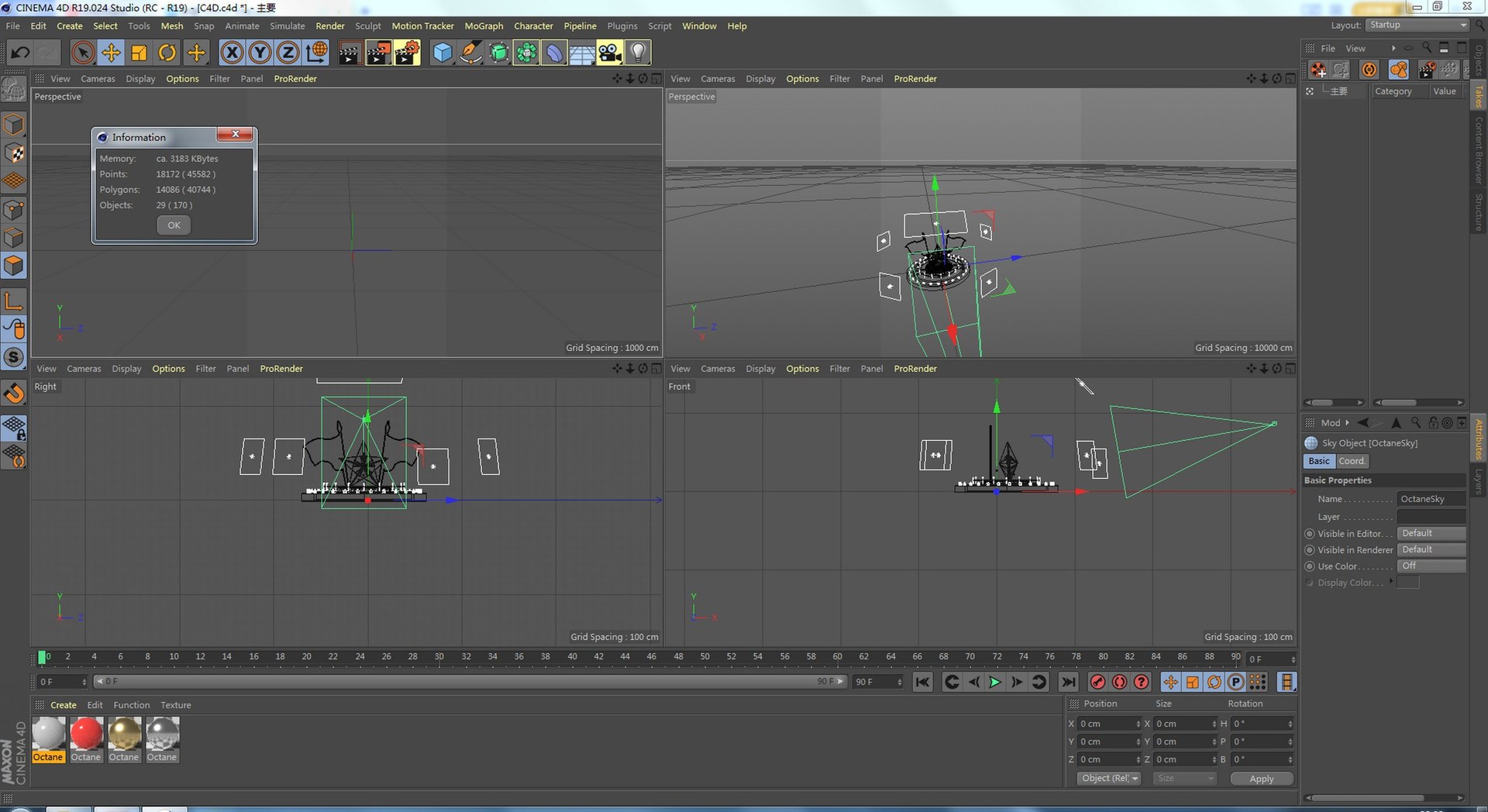The height and width of the screenshot is (812, 1488).
Task: Open Render to Picture Viewer icon
Action: coord(378,53)
